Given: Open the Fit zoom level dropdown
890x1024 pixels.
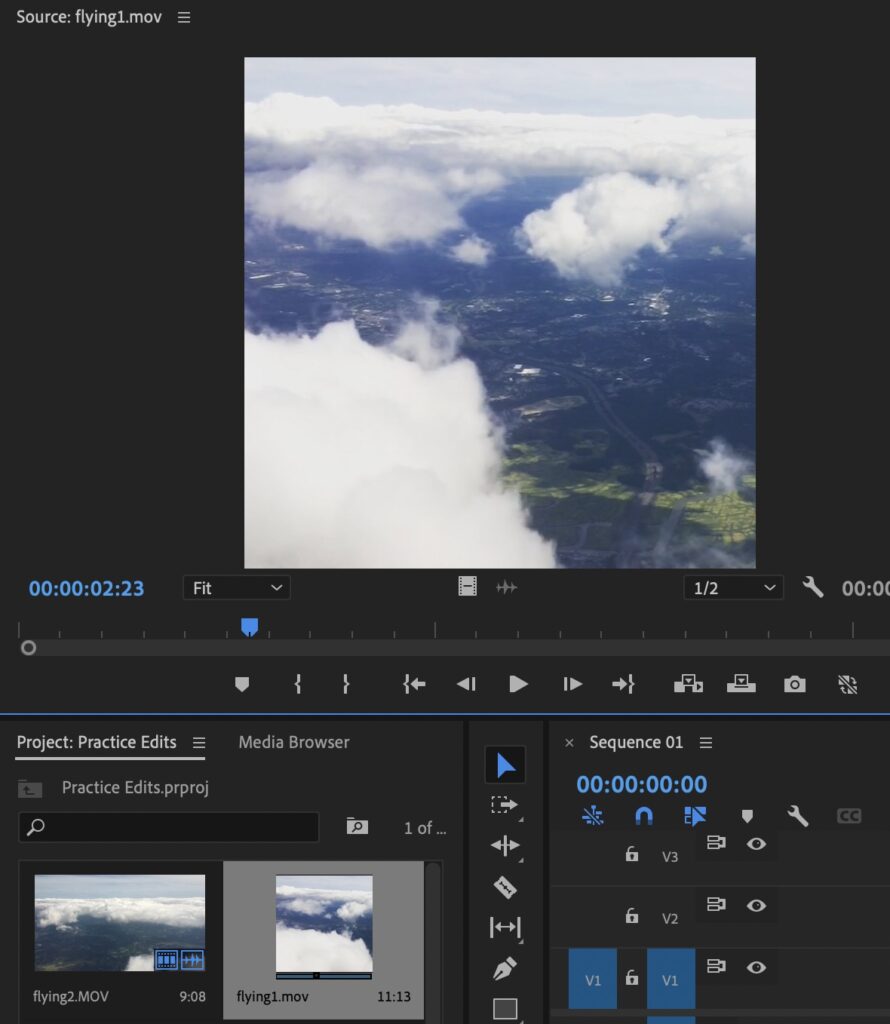Looking at the screenshot, I should point(236,588).
